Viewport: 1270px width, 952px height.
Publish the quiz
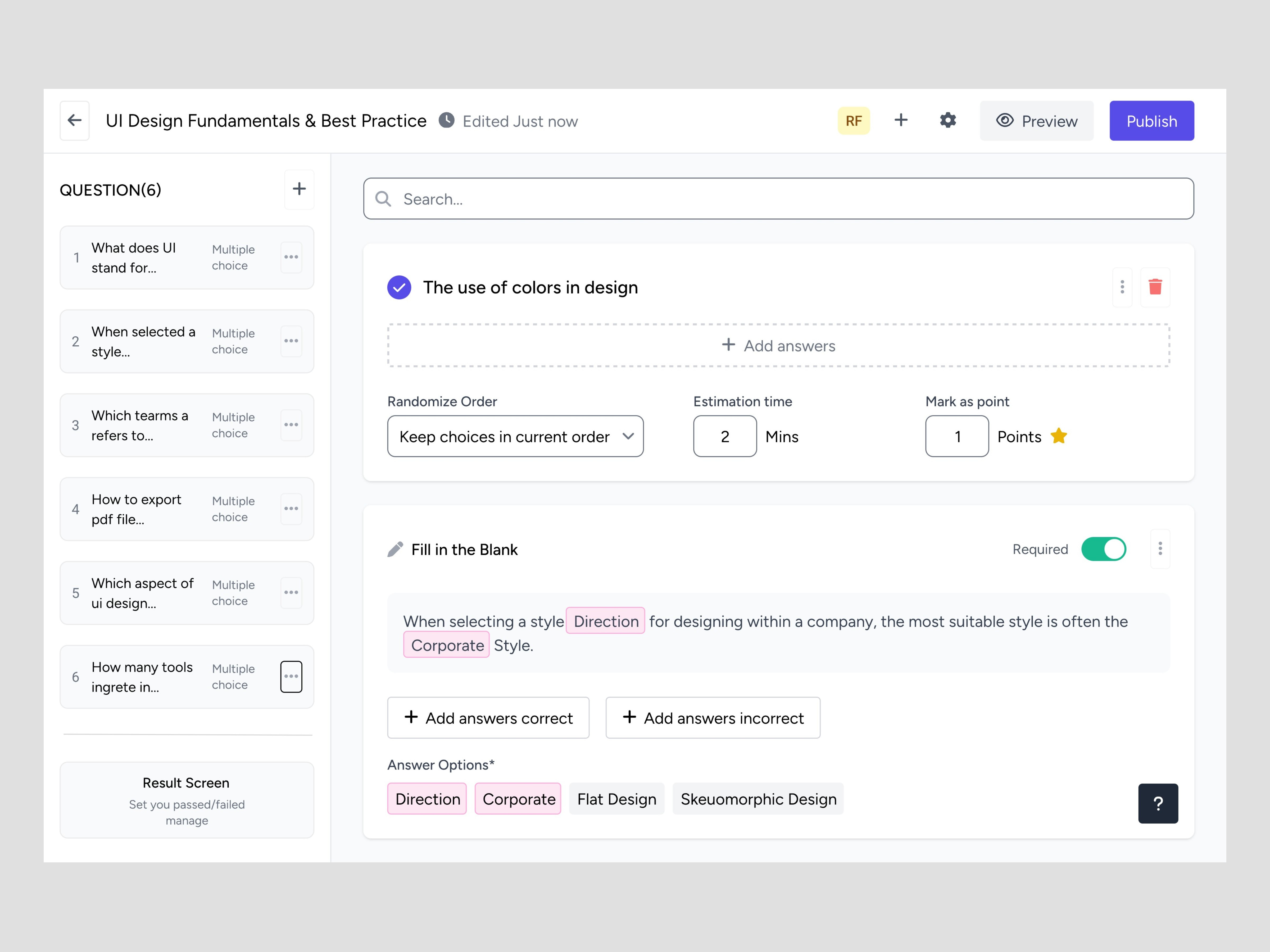pyautogui.click(x=1151, y=121)
